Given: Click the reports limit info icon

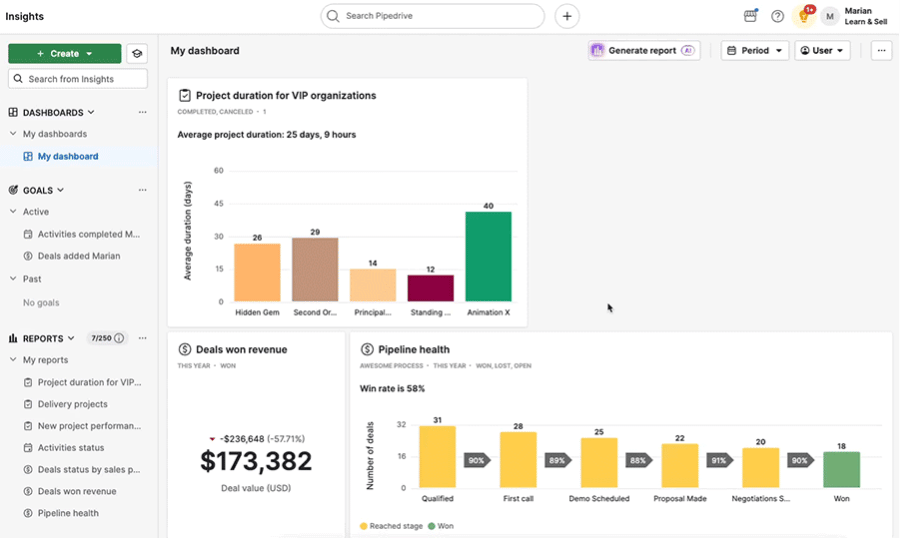Looking at the screenshot, I should point(119,338).
